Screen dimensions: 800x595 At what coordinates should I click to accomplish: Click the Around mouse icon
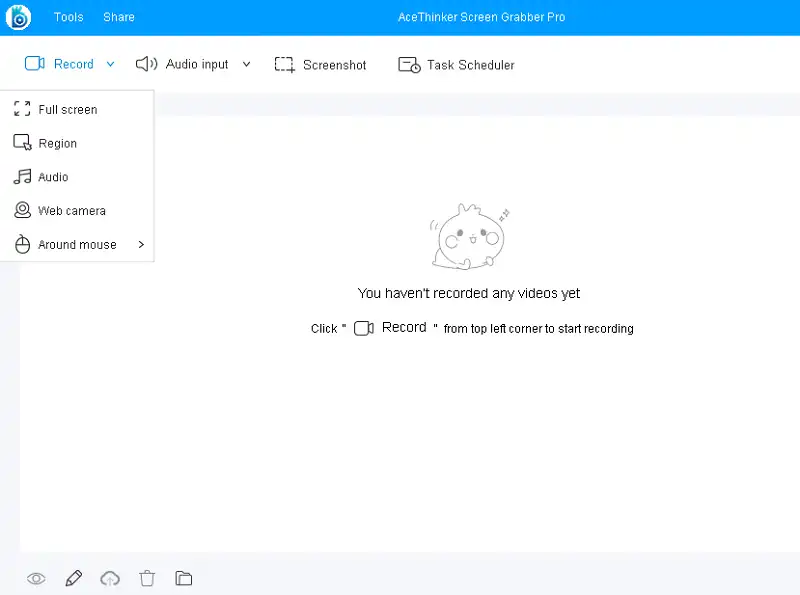22,245
